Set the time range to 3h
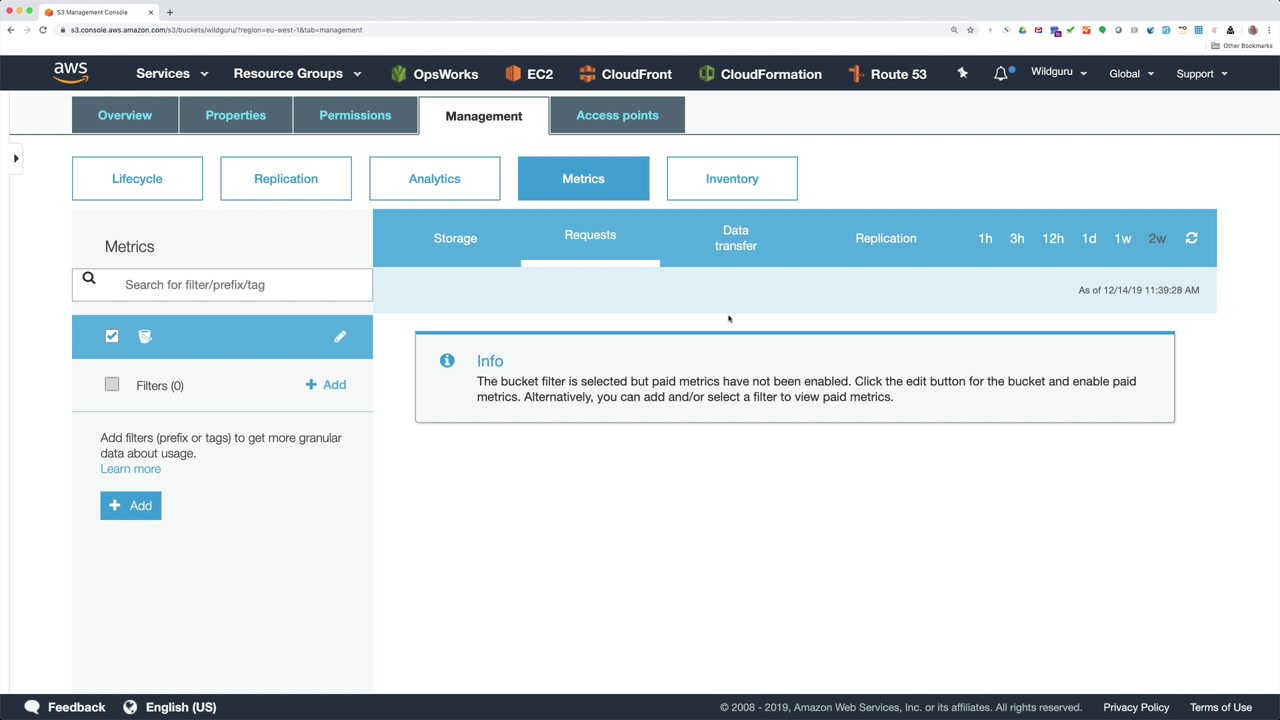The width and height of the screenshot is (1280, 720). pyautogui.click(x=1017, y=238)
